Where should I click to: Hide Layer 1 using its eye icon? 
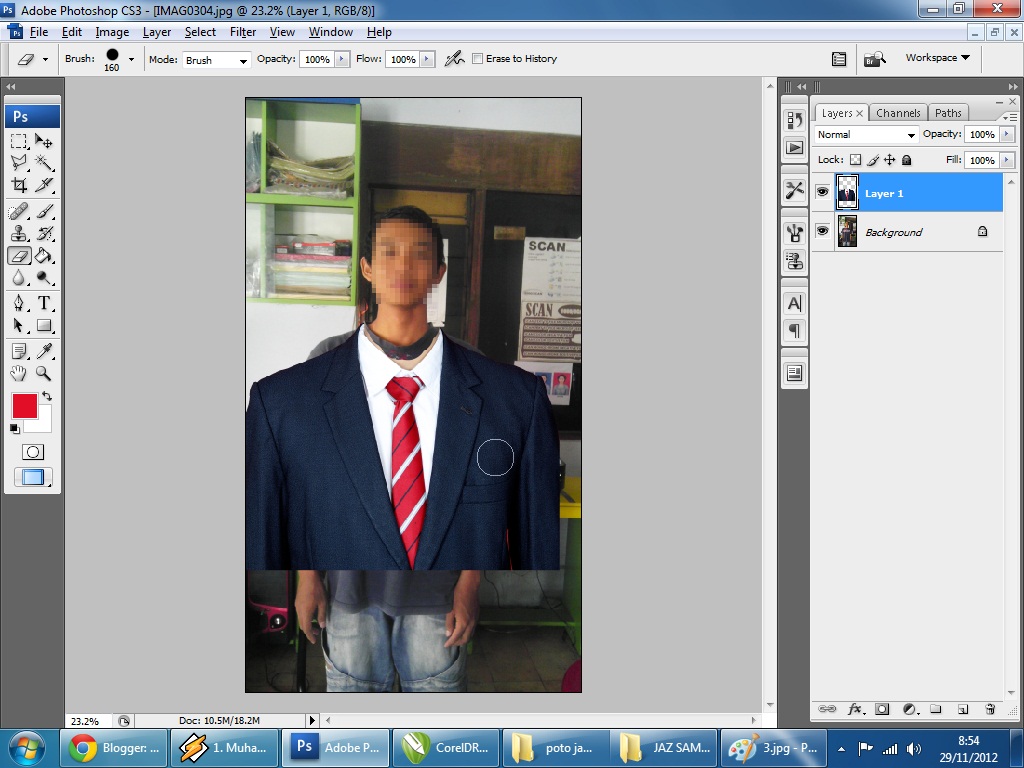[x=822, y=193]
